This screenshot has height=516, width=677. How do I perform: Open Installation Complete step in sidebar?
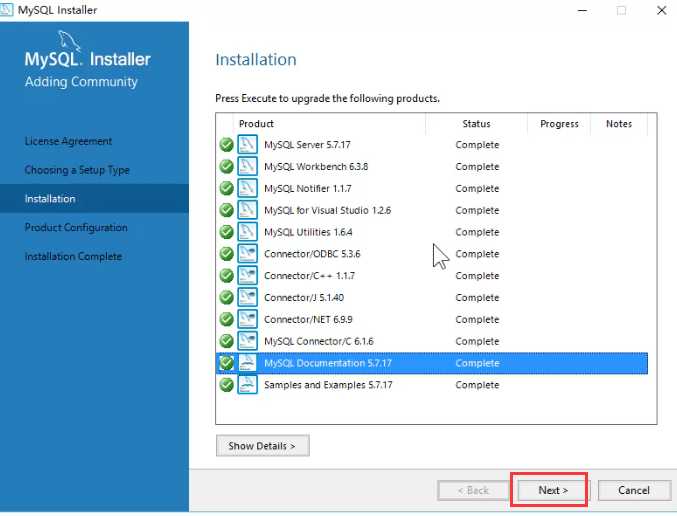[x=73, y=256]
